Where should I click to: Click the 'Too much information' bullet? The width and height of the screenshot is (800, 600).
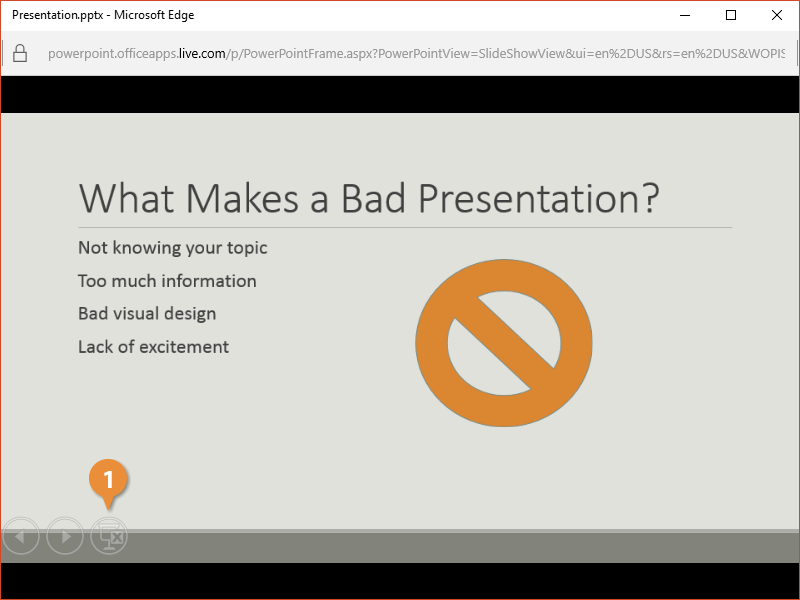167,281
